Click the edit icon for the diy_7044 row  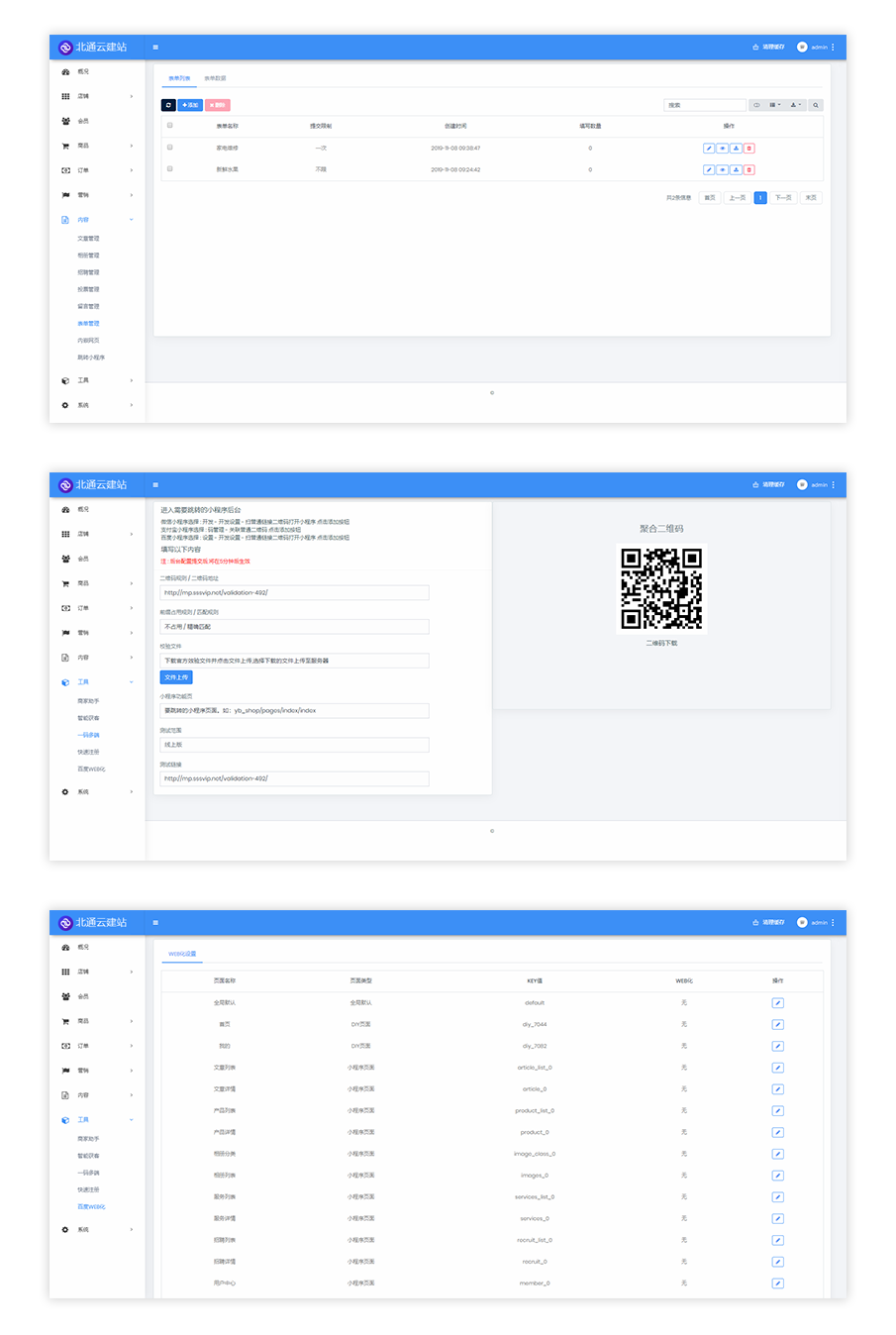coord(777,1025)
